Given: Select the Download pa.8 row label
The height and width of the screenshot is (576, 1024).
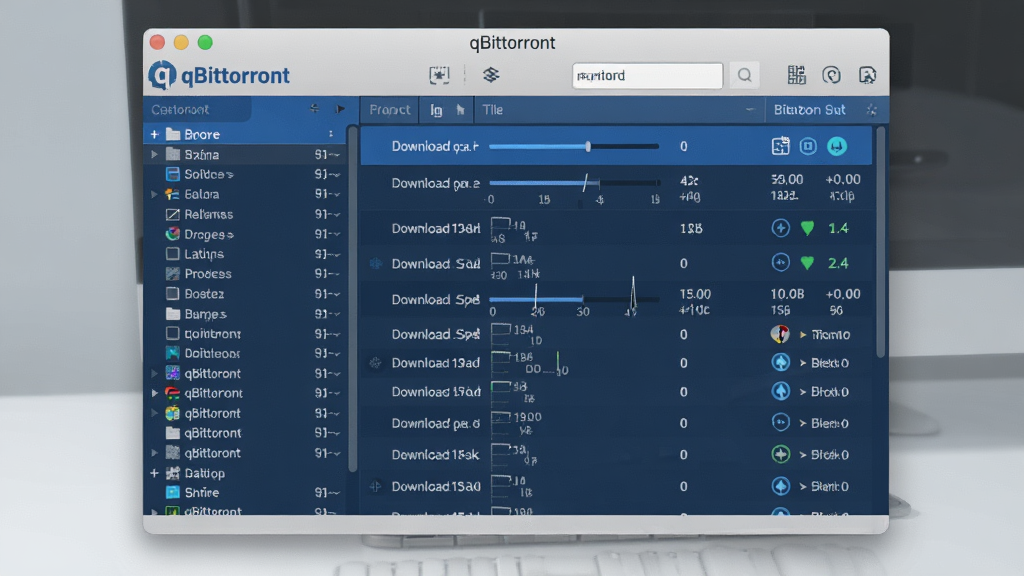Looking at the screenshot, I should [x=436, y=423].
